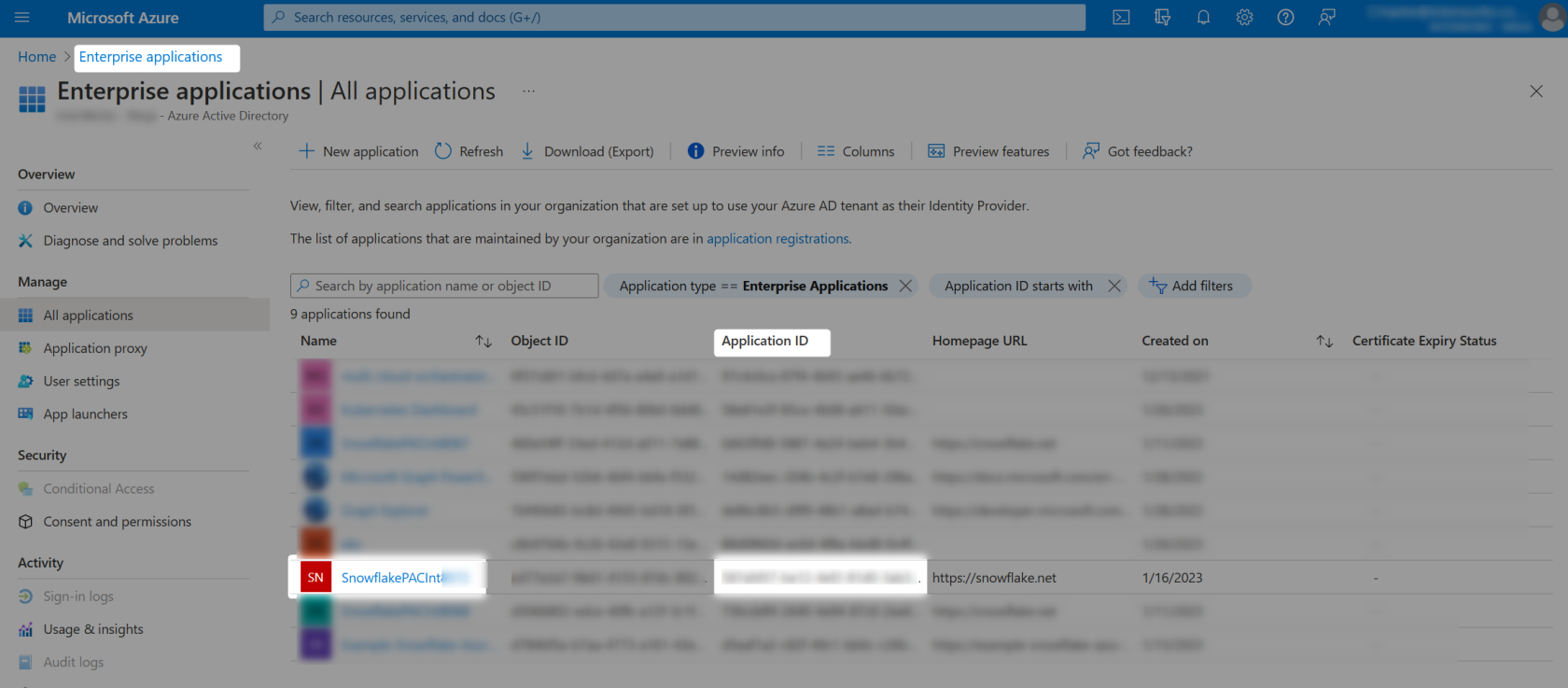Screen dimensions: 1568x688
Task: Click Download (Export)
Action: (x=587, y=151)
